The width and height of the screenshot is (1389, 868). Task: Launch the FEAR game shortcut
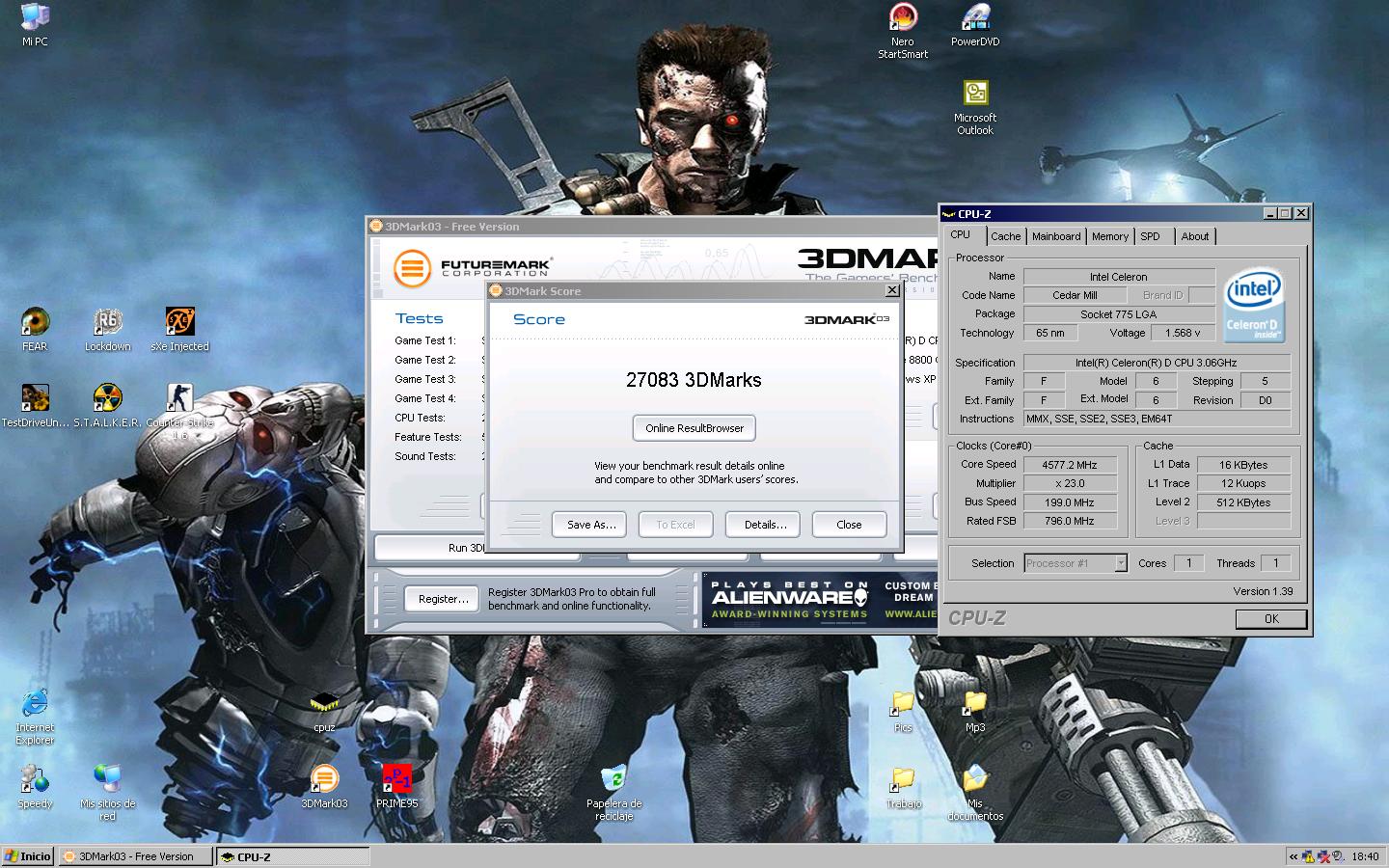35,329
